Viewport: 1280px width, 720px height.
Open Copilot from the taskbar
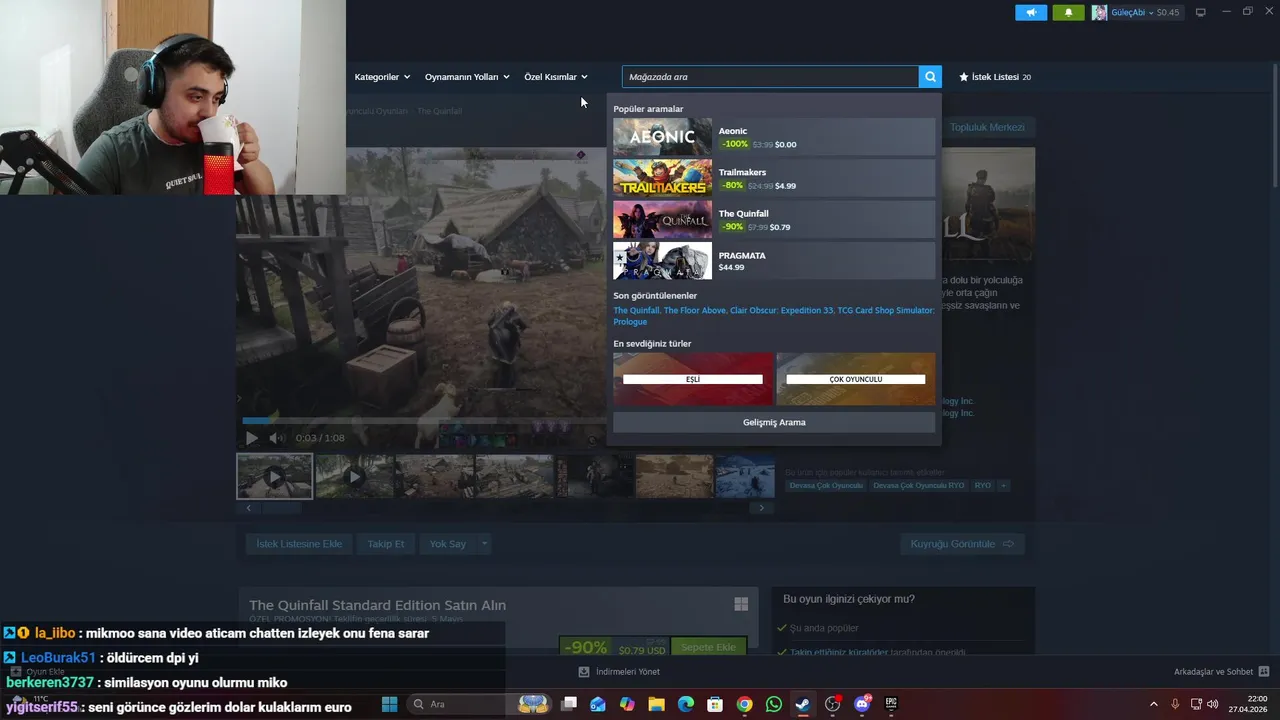click(627, 704)
